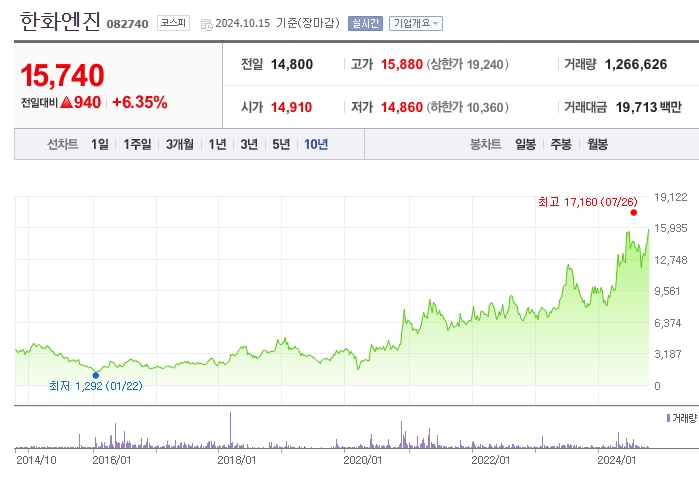Image resolution: width=699 pixels, height=480 pixels.
Task: Click the 코스피 market badge
Action: click(x=173, y=23)
